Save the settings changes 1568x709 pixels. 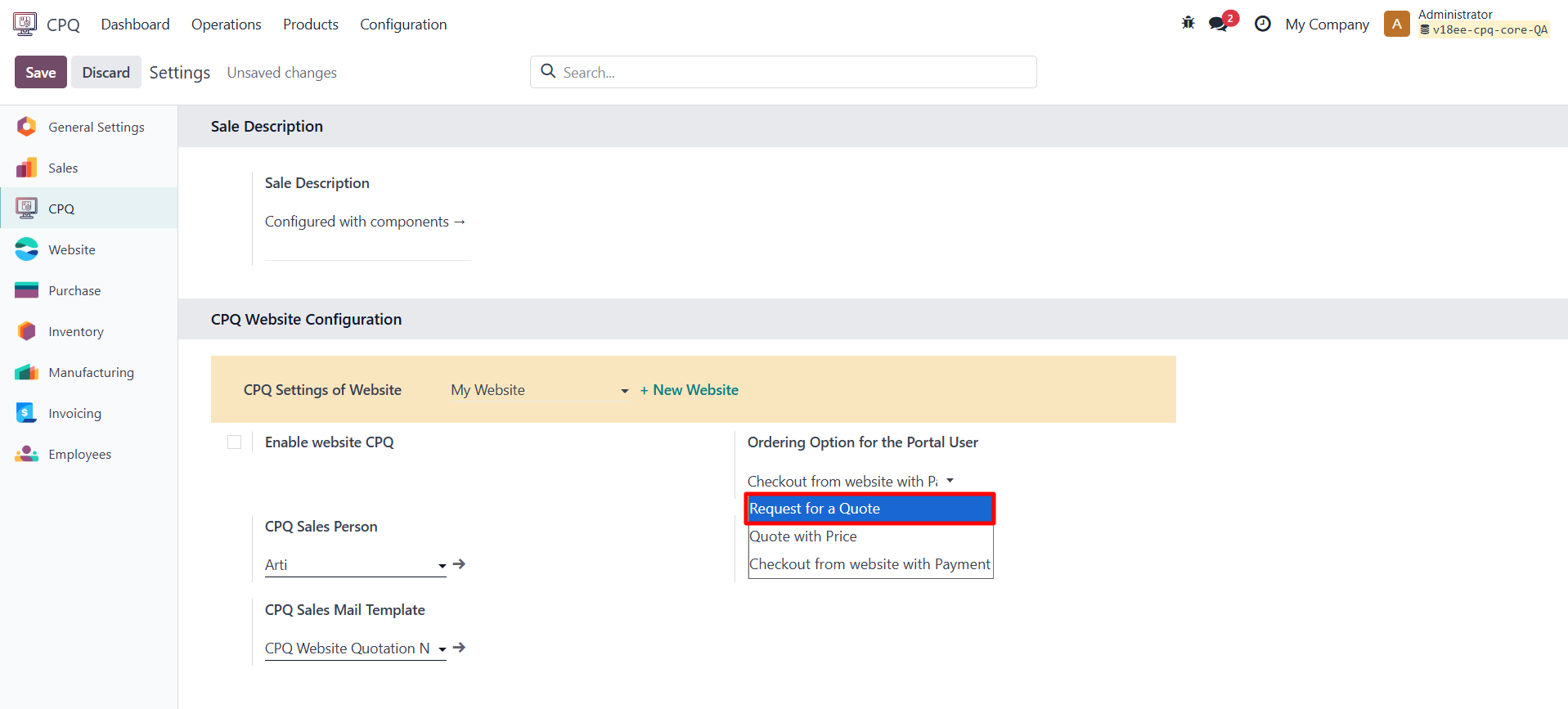point(40,72)
